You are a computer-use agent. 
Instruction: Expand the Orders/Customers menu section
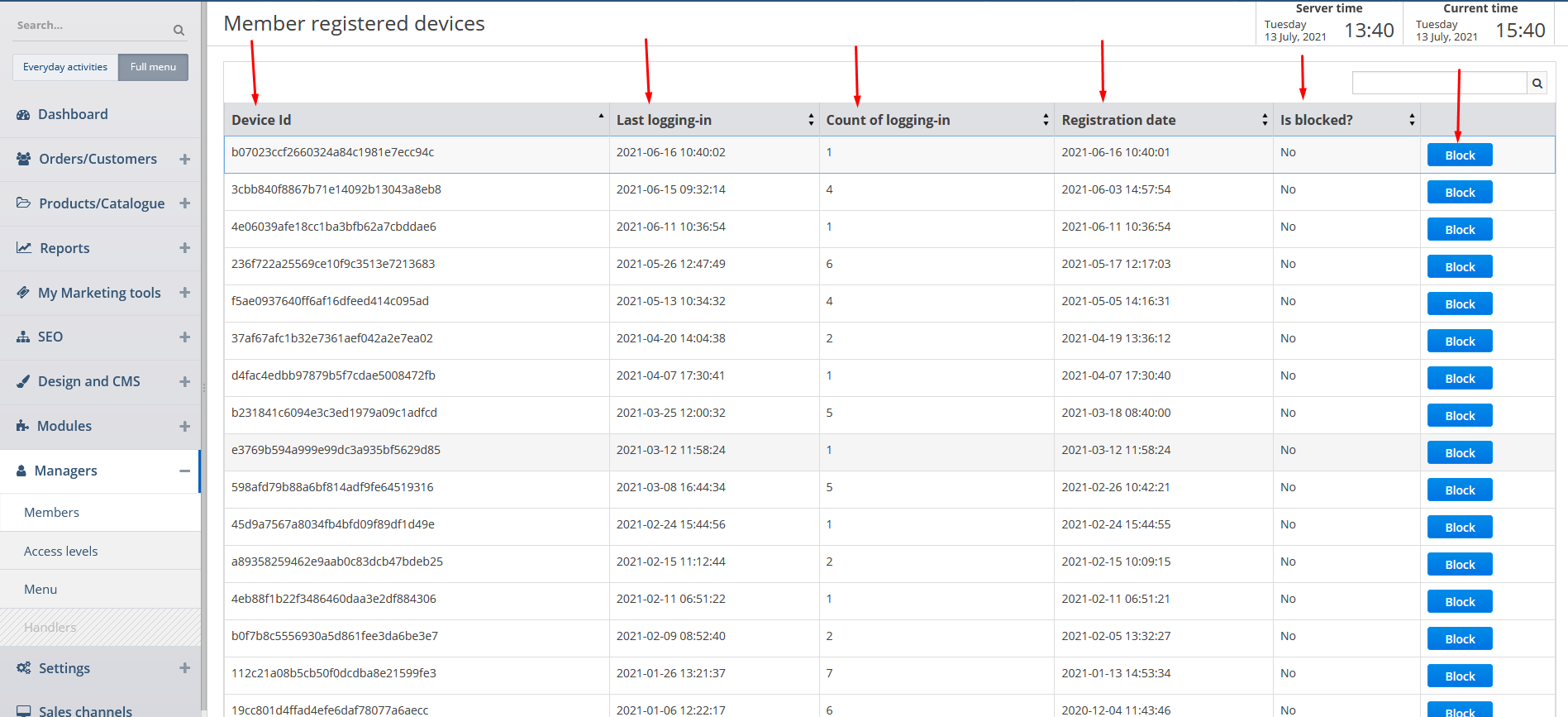click(x=184, y=159)
